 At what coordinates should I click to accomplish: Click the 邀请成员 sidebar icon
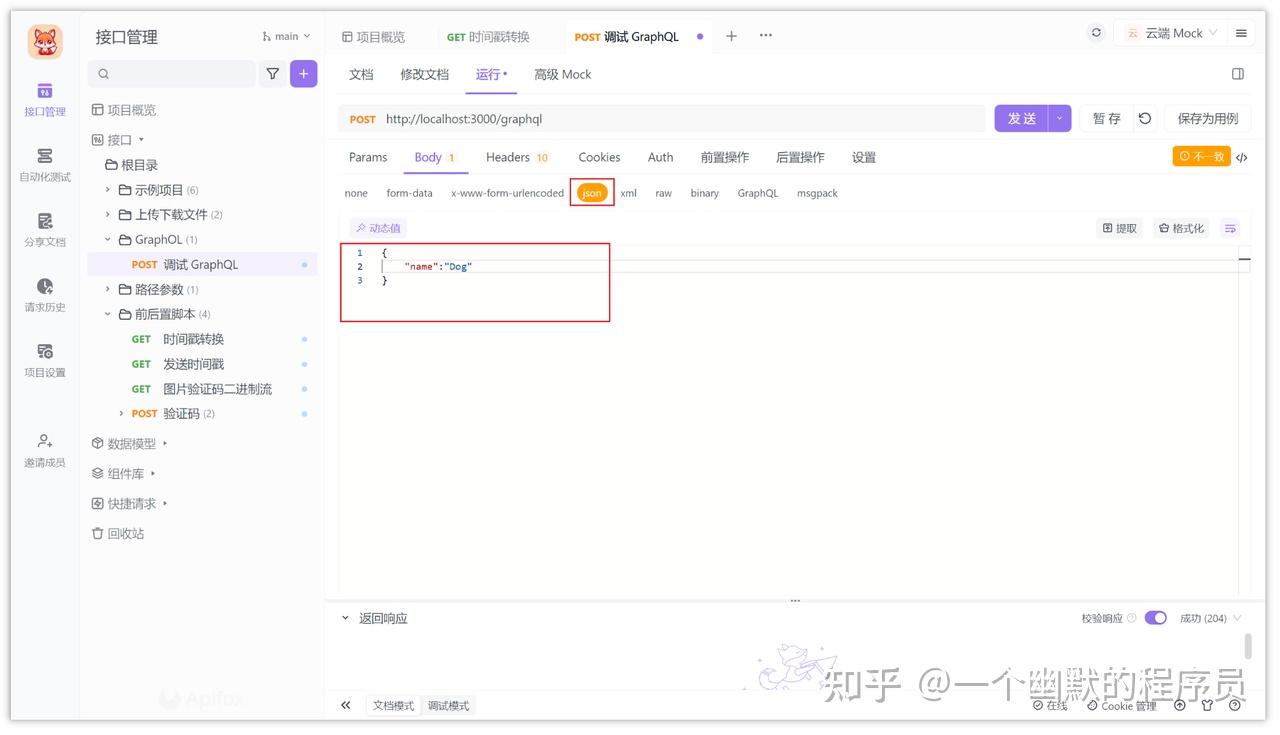pyautogui.click(x=44, y=446)
